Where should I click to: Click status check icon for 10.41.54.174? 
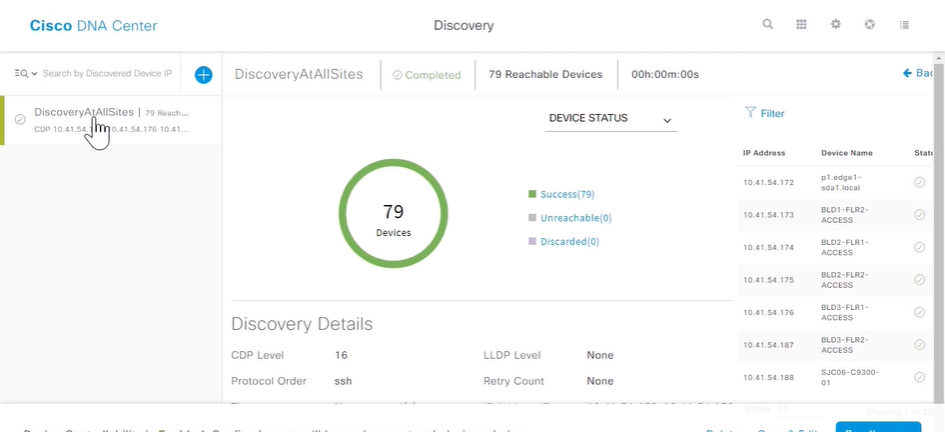(919, 247)
